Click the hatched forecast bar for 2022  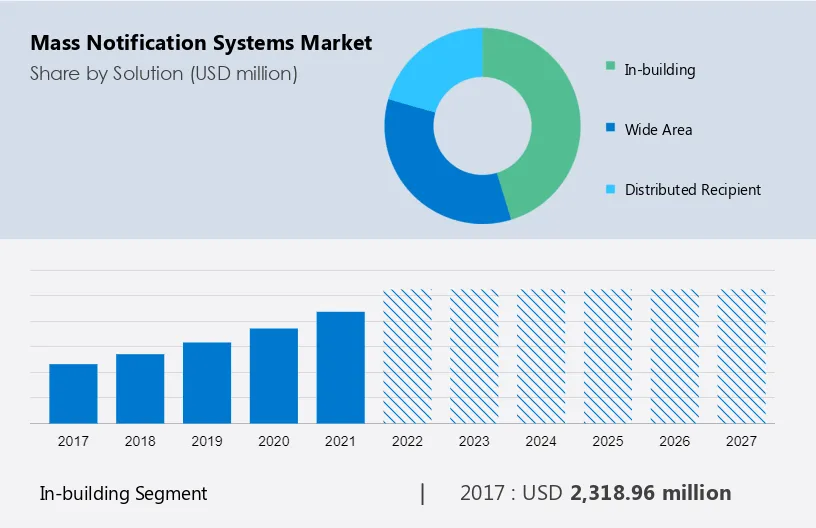(x=407, y=356)
